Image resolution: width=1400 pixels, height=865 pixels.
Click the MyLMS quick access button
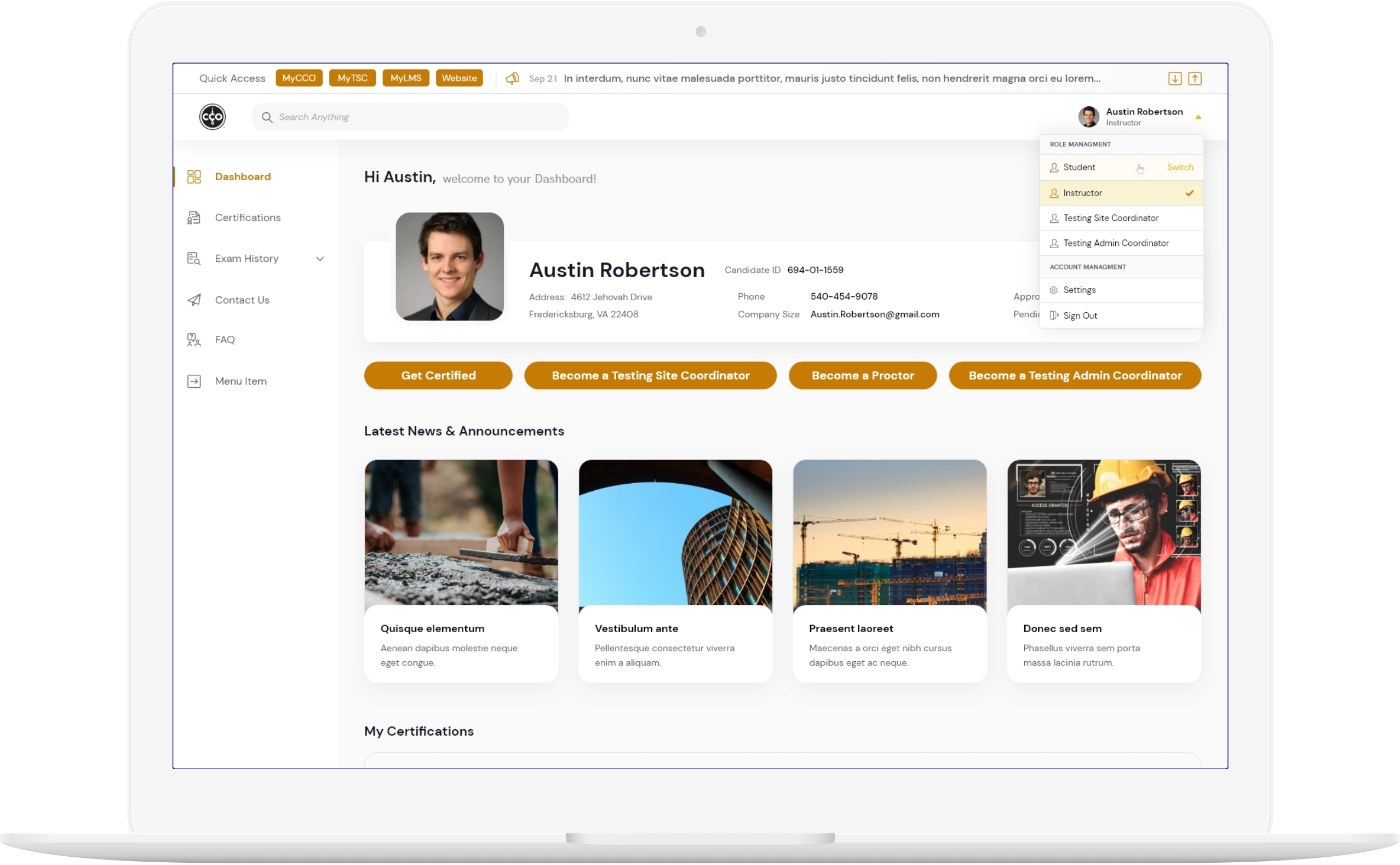[x=405, y=78]
